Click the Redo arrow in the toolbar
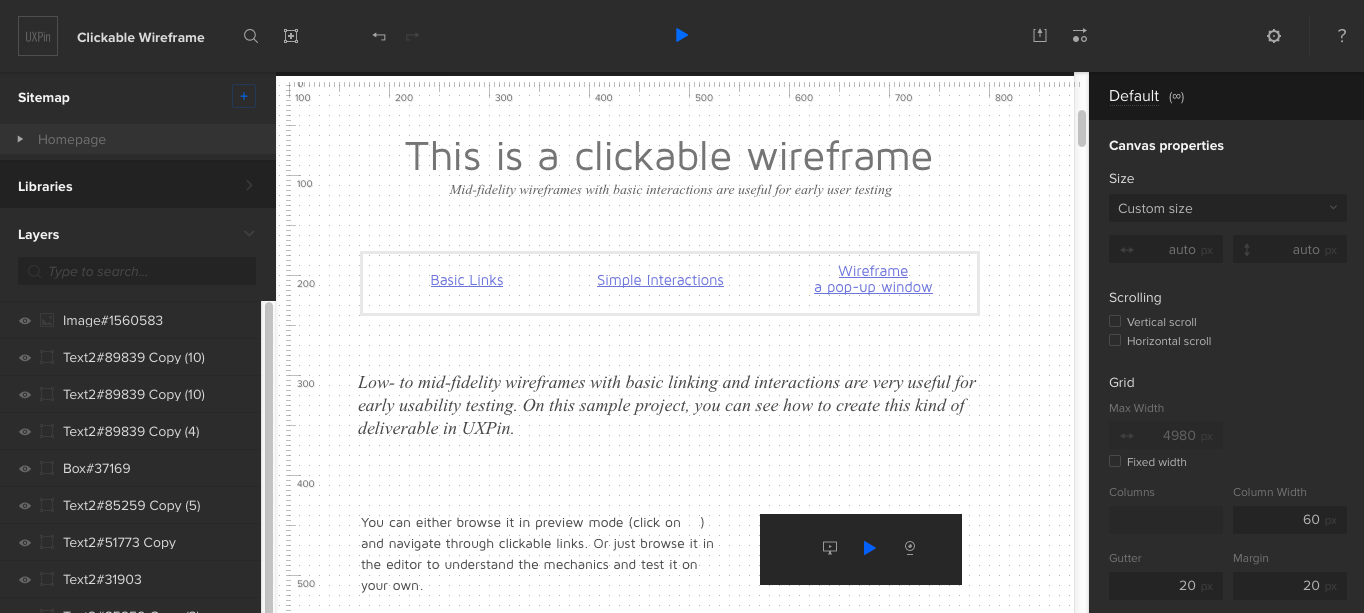 tap(412, 35)
